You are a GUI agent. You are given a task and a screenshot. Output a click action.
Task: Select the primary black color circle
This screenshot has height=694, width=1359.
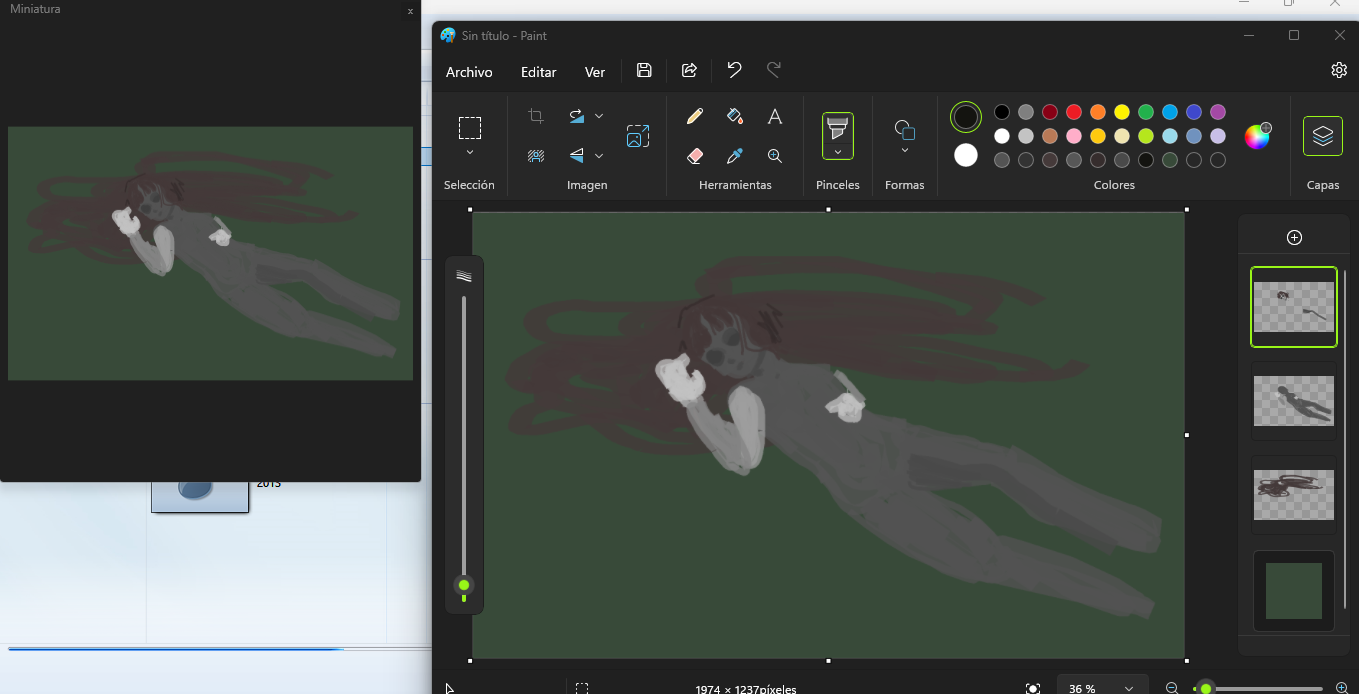tap(966, 117)
